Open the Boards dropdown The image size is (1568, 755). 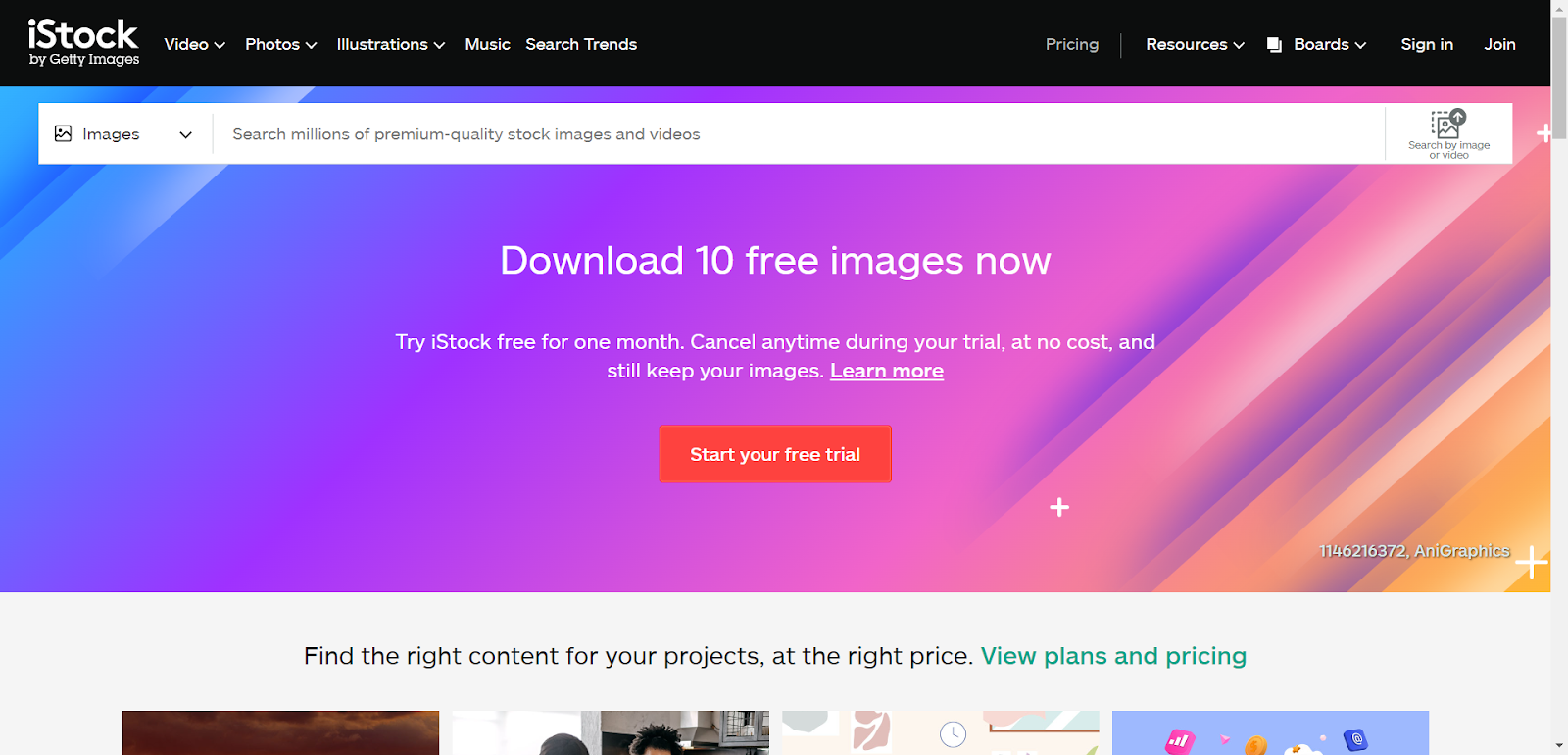click(1330, 44)
